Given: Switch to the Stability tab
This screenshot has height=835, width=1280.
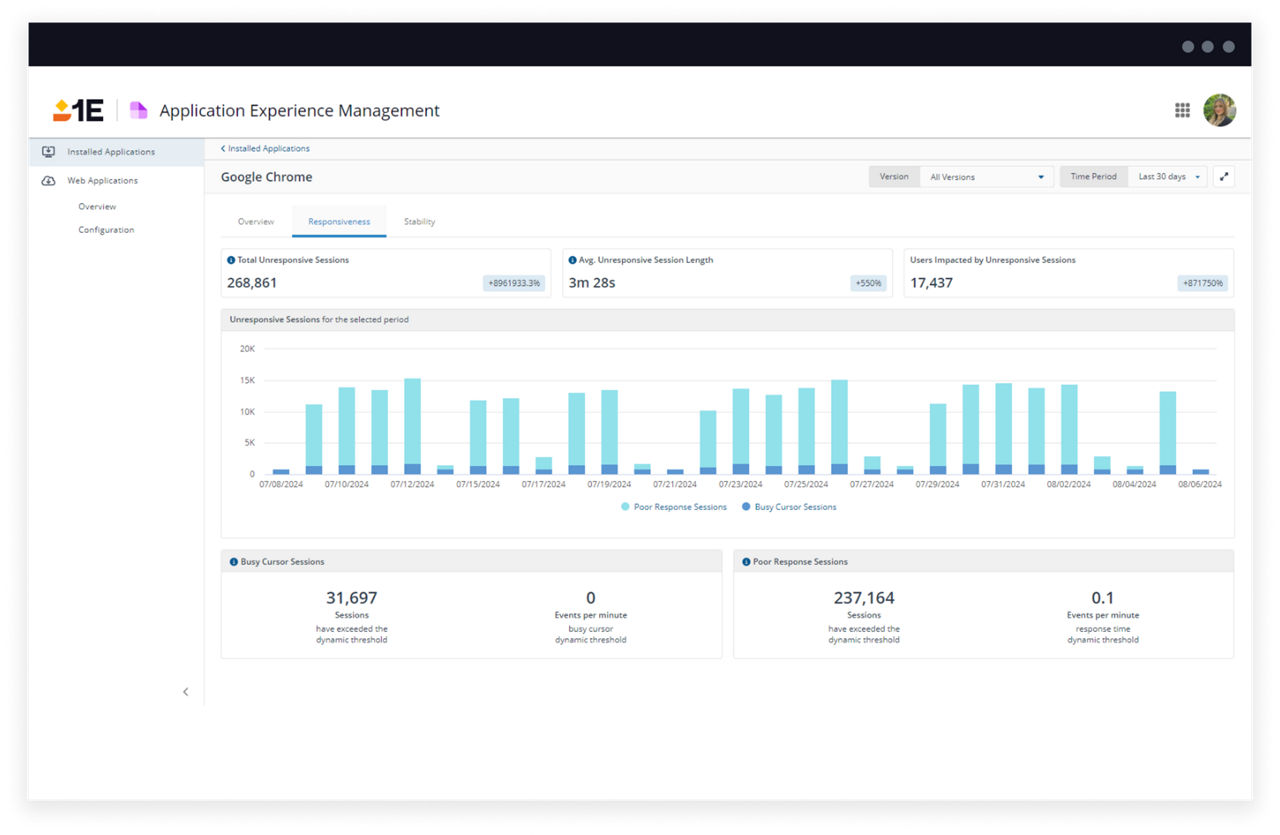Looking at the screenshot, I should pos(419,222).
